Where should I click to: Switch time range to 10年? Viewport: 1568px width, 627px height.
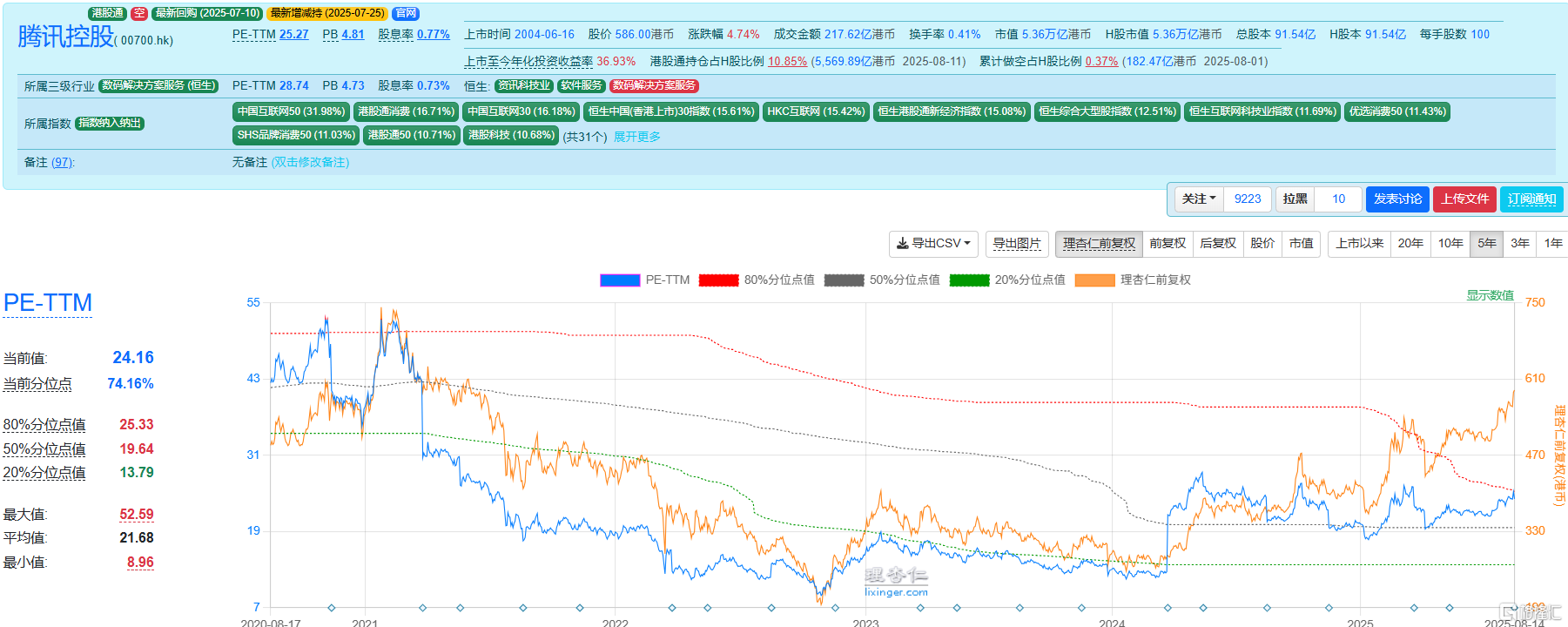pos(1450,244)
